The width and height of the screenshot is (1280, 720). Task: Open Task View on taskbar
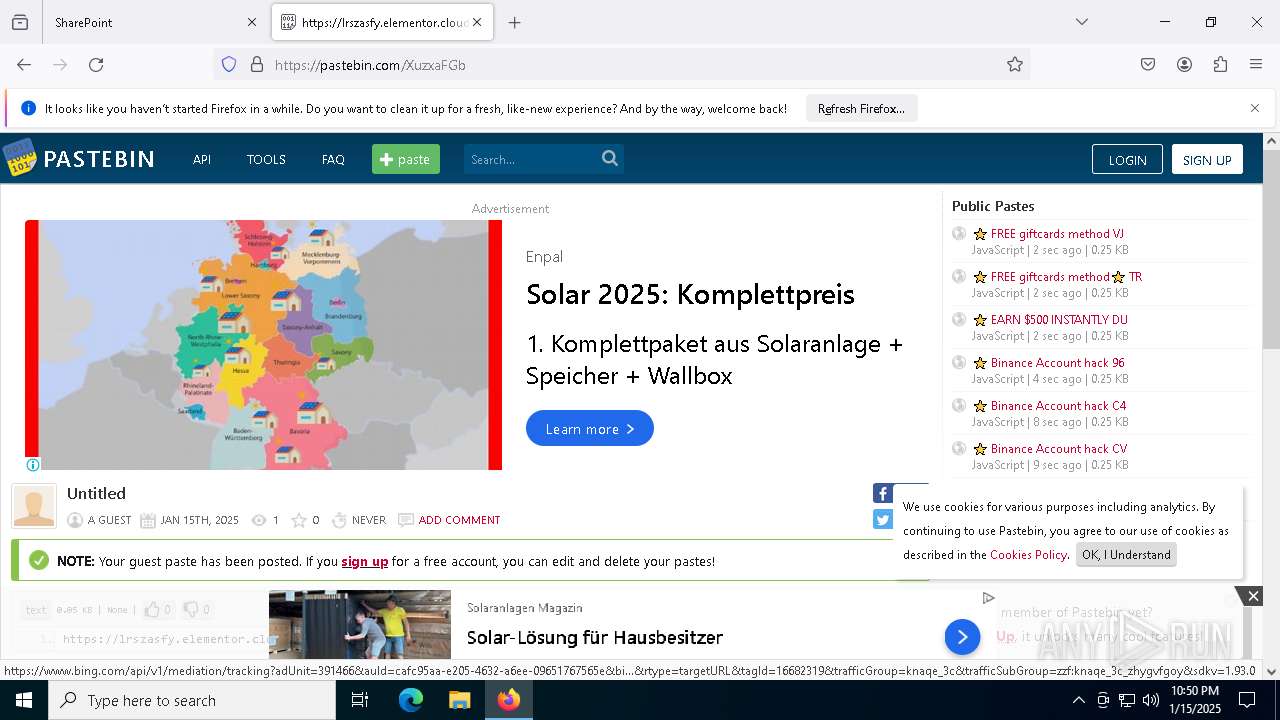click(x=360, y=700)
